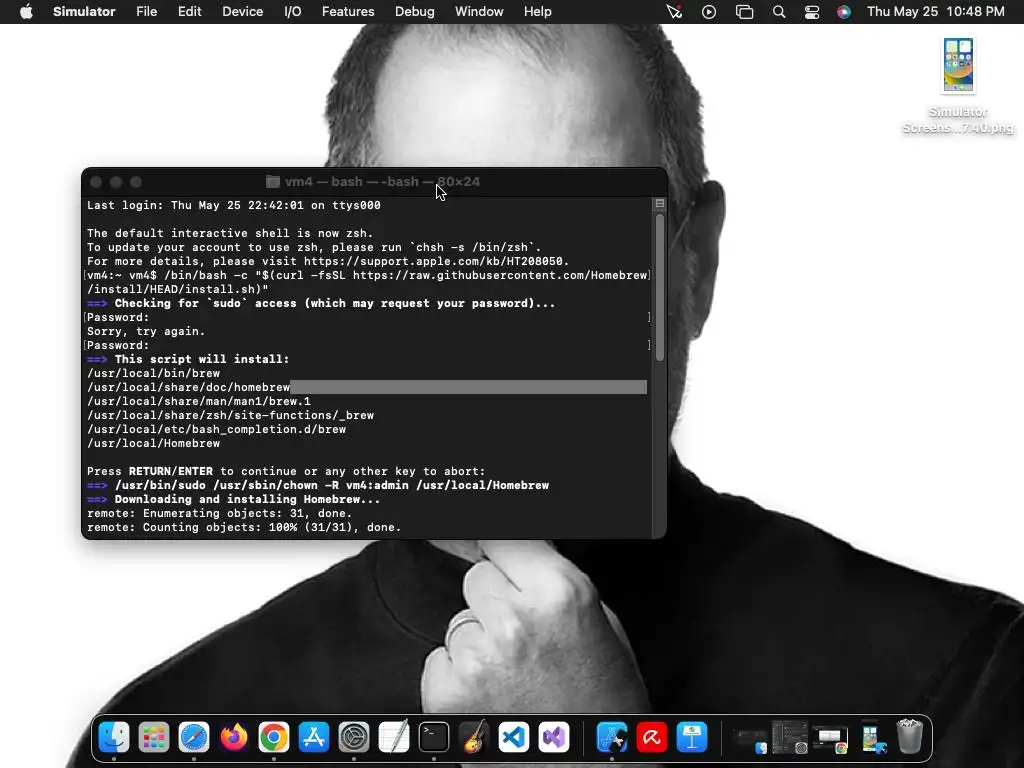Click the Terminal split-pane button above scrollbar
Viewport: 1024px width, 768px height.
[660, 204]
